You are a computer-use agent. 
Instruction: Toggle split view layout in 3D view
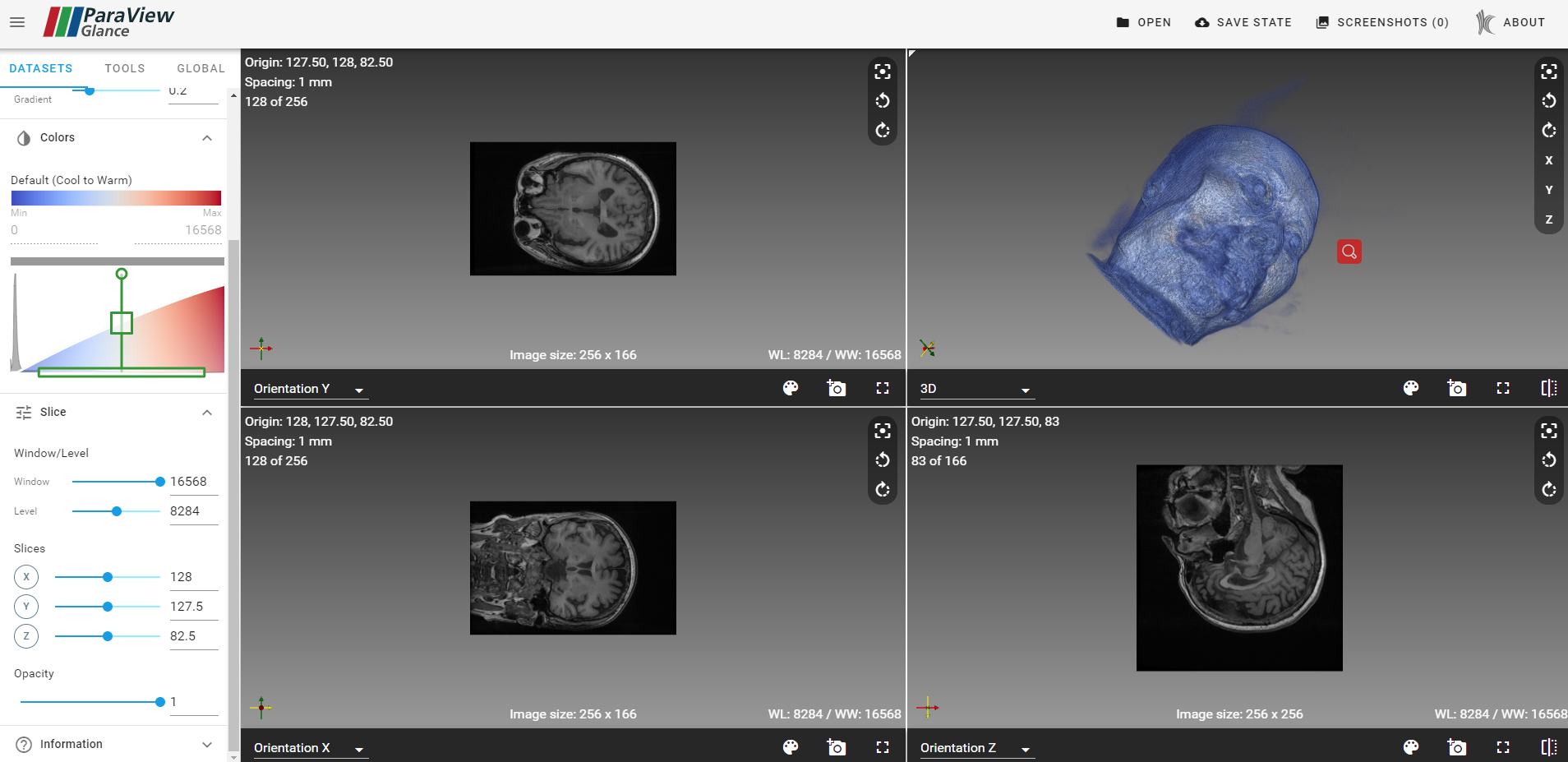pyautogui.click(x=1549, y=388)
